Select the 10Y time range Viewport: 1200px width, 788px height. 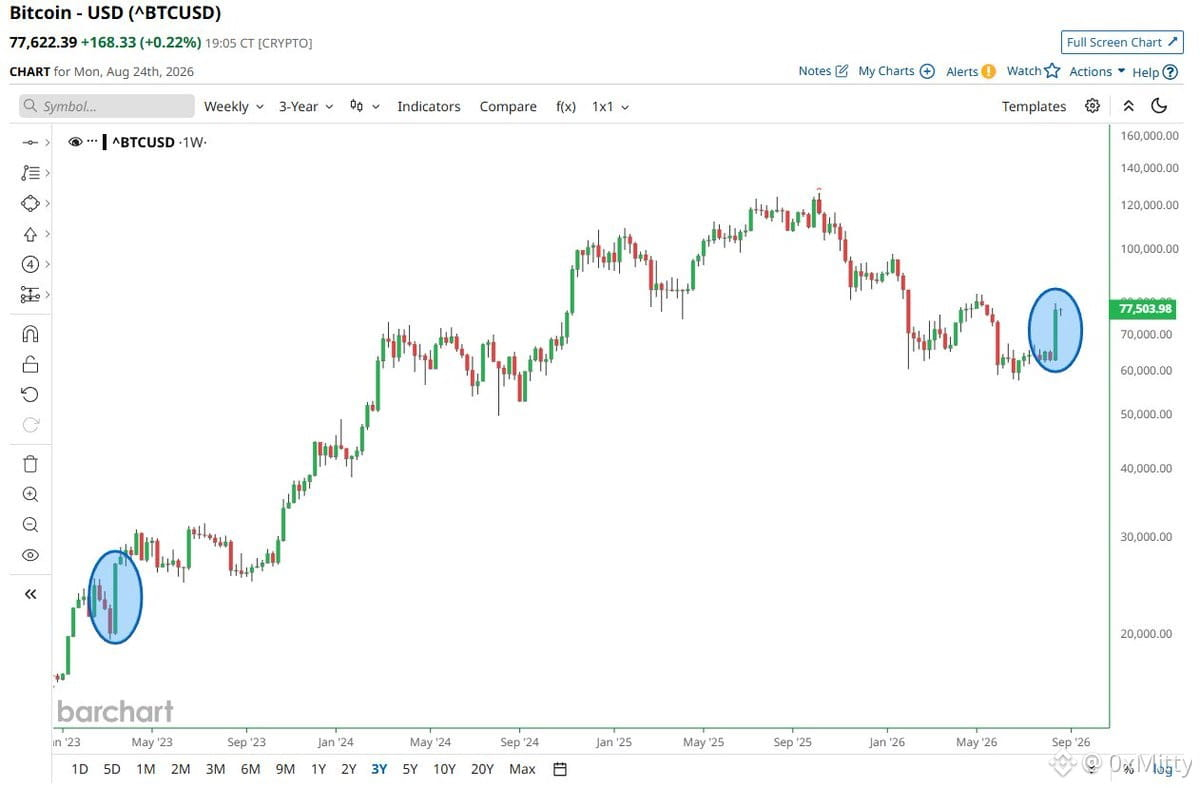(x=444, y=769)
